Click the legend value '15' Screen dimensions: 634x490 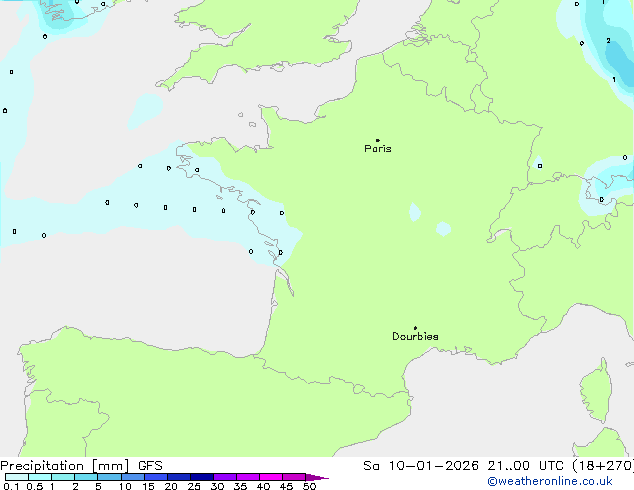[148, 486]
